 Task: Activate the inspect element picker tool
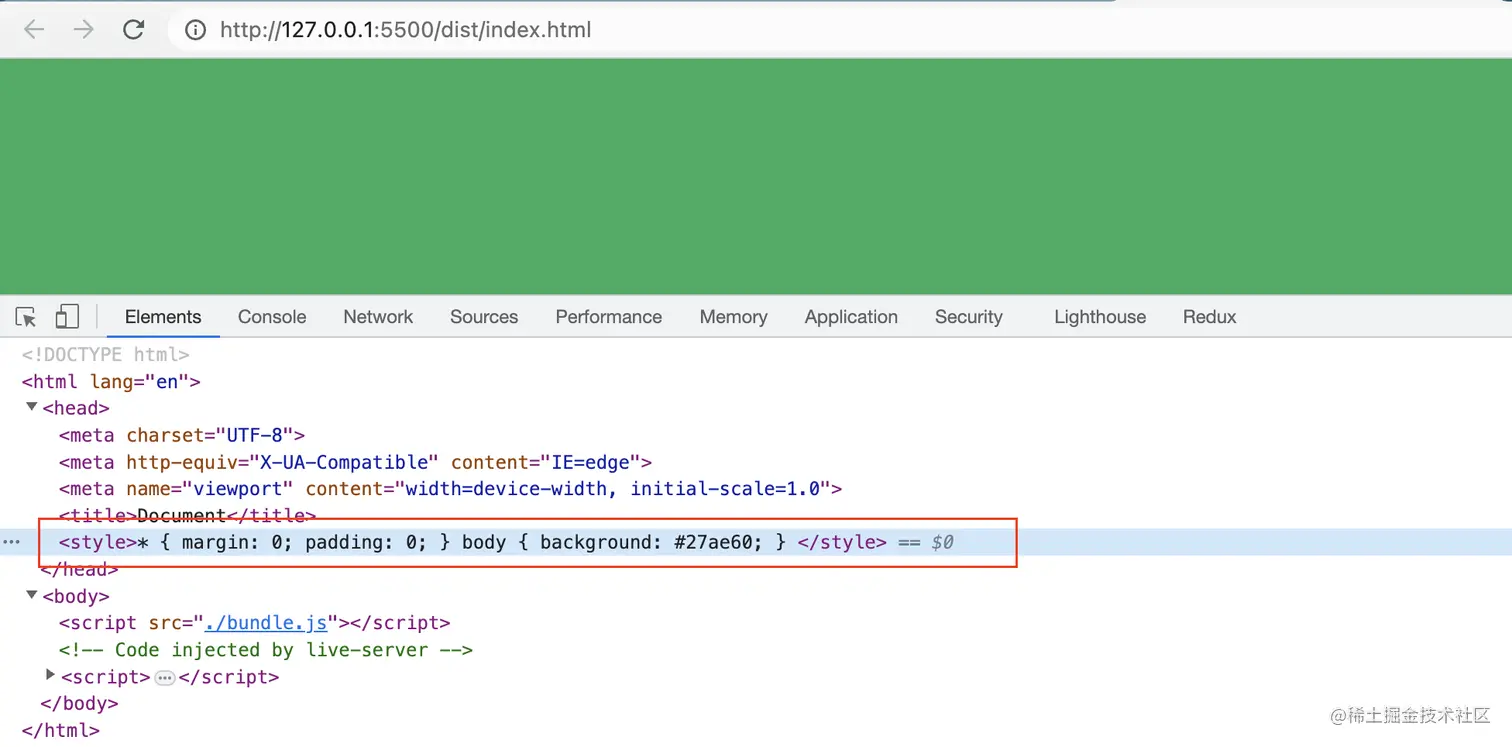27,317
